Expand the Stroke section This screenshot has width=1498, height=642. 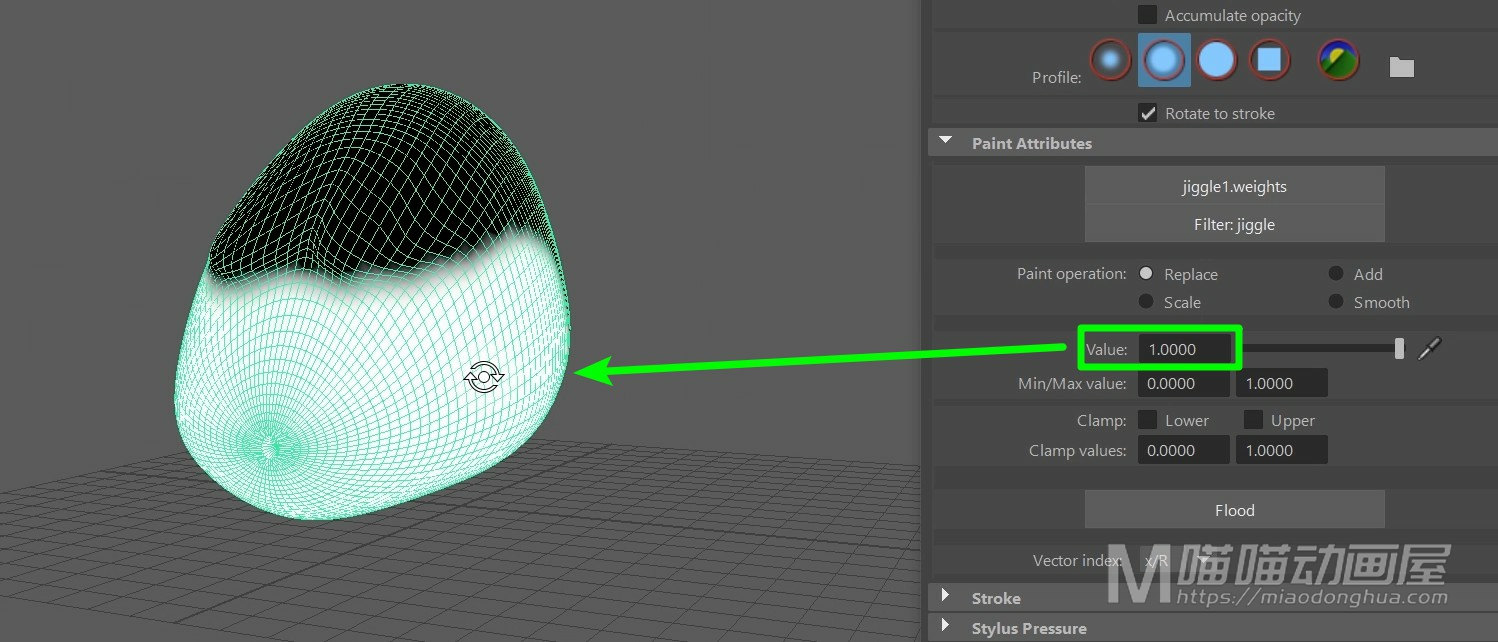(946, 597)
